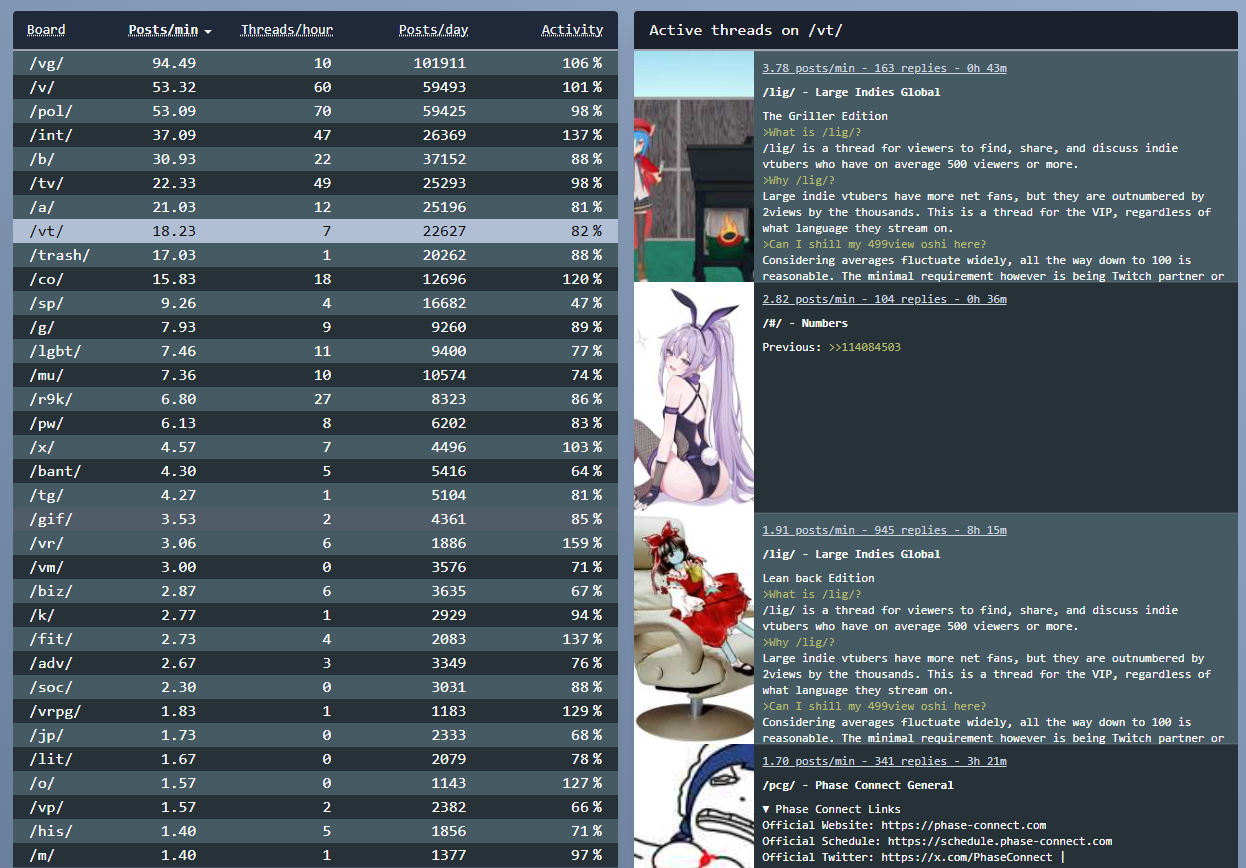Select the /o/ board row
Viewport: 1246px width, 868px height.
315,783
